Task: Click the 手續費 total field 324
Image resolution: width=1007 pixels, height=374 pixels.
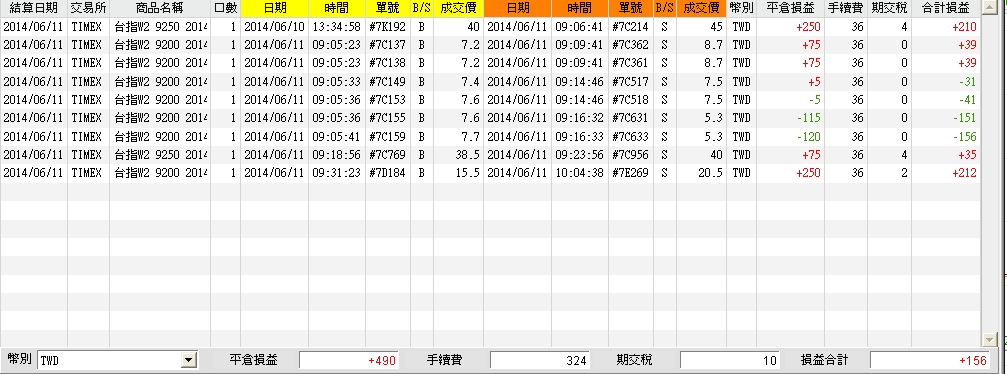Action: [x=539, y=361]
